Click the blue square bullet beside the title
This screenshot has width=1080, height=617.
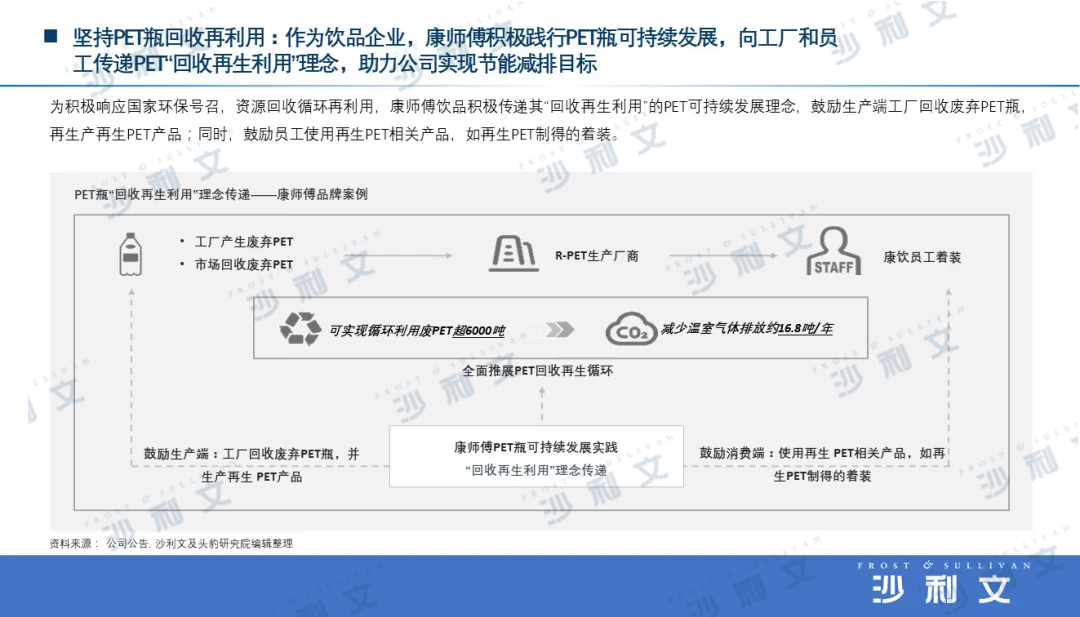tap(49, 38)
